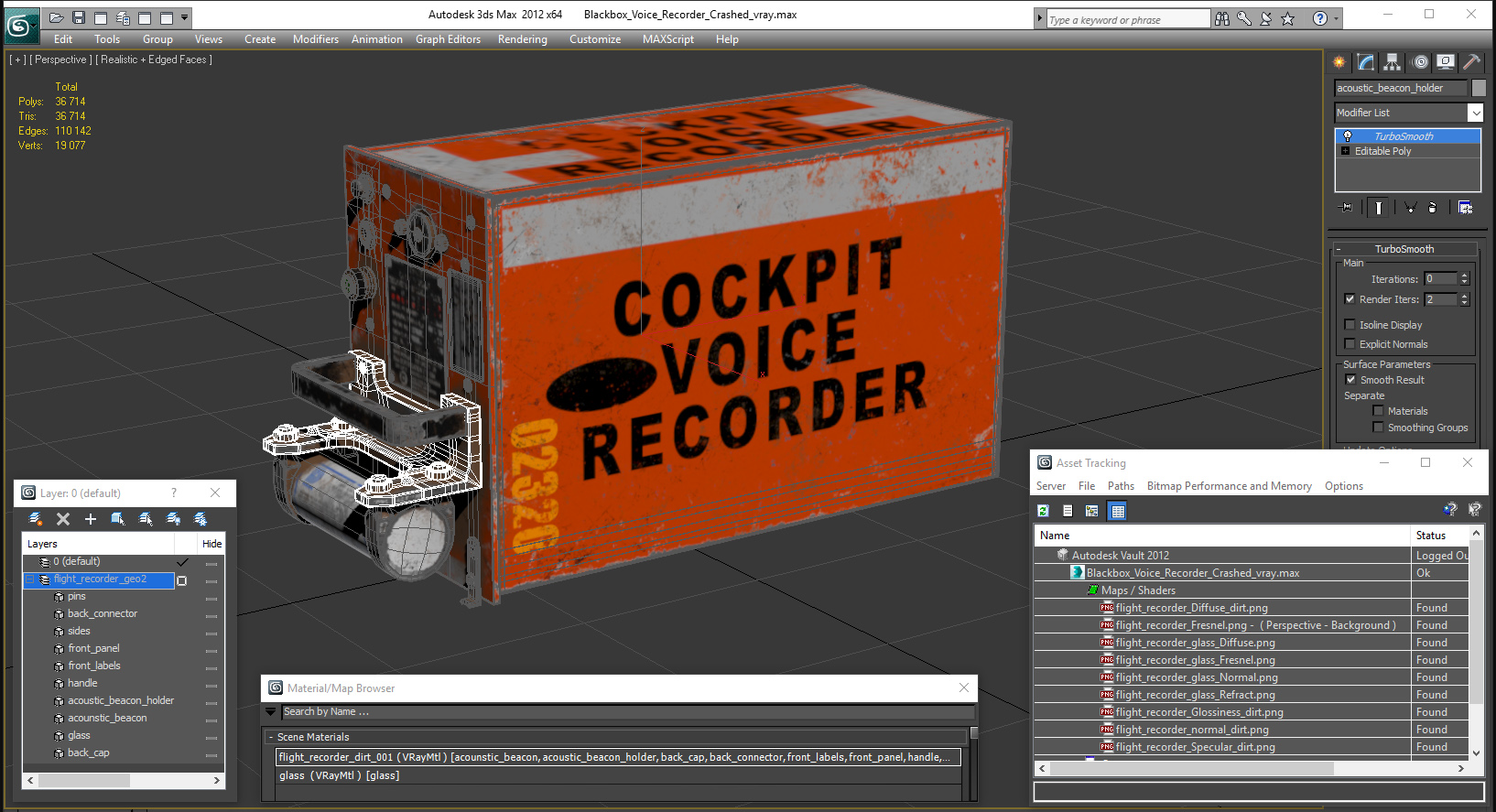The height and width of the screenshot is (812, 1496).
Task: Click Realistic + Edged Faces shading label
Action: (154, 60)
